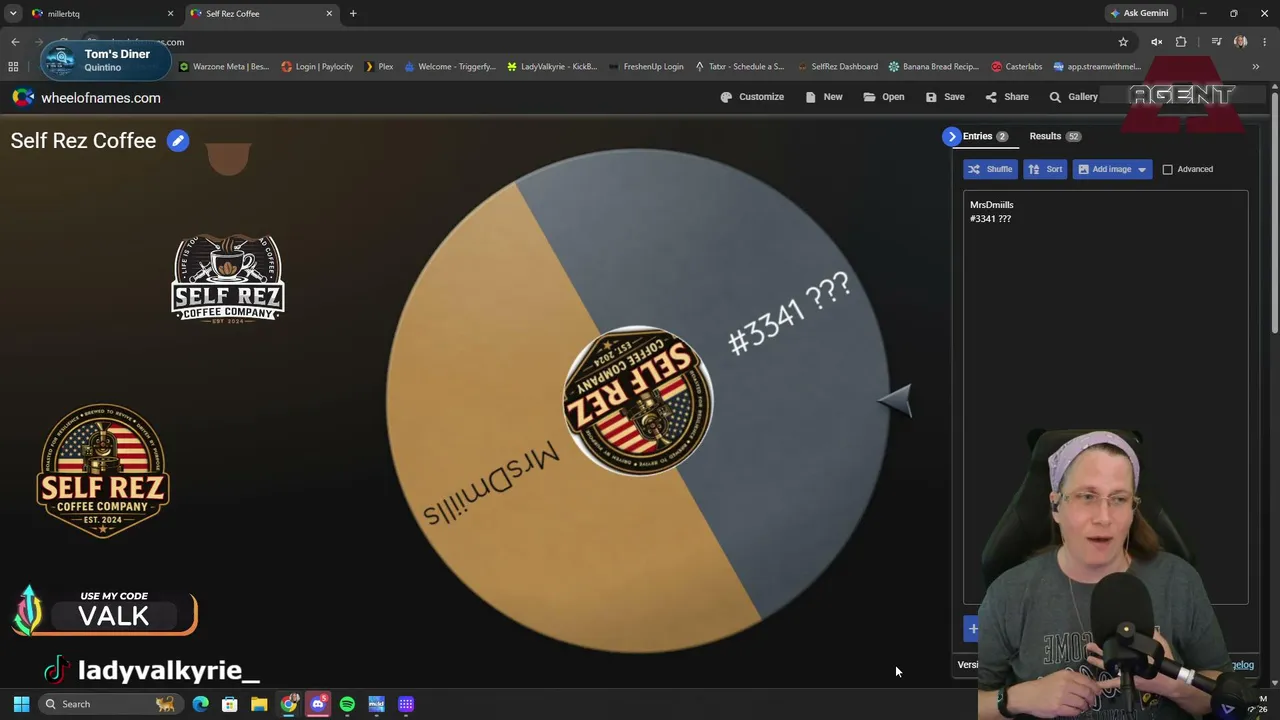1280x720 pixels.
Task: Bookmark this page with the star icon
Action: 1123,42
